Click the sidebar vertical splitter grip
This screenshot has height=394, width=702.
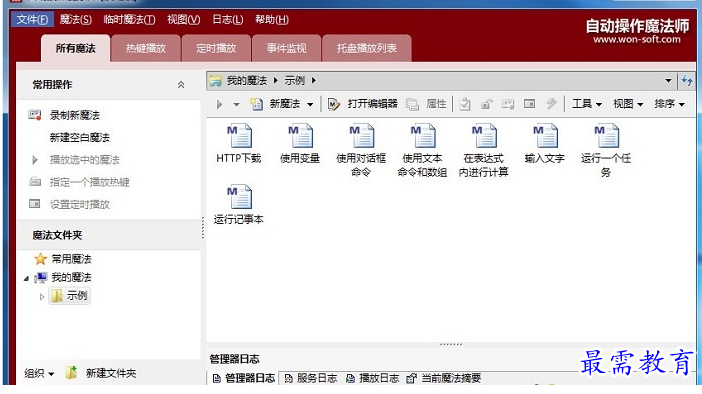point(203,228)
